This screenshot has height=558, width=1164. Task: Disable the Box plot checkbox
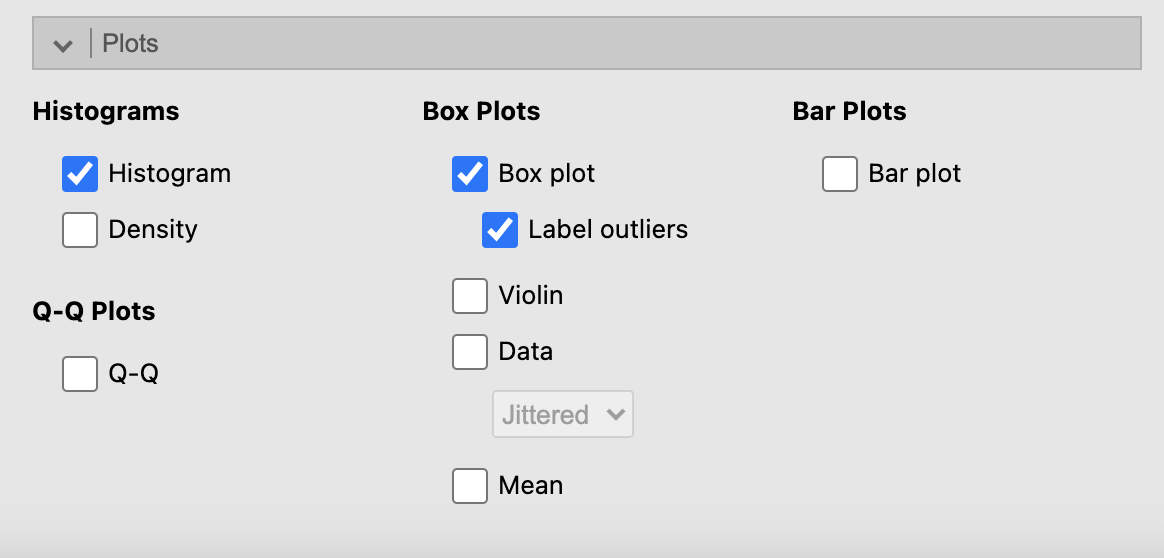click(470, 174)
